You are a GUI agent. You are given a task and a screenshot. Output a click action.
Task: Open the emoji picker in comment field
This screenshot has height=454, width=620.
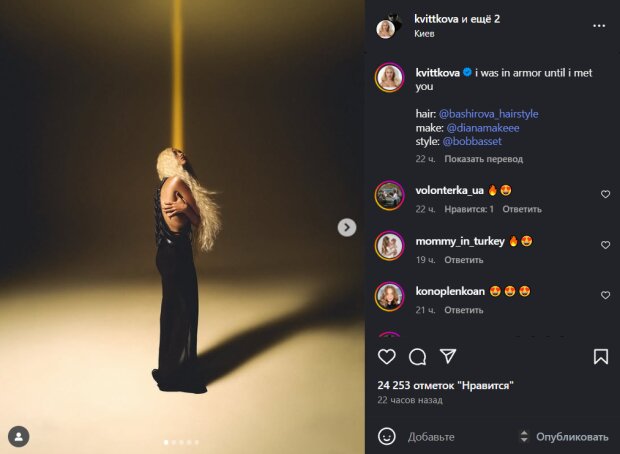tap(387, 436)
